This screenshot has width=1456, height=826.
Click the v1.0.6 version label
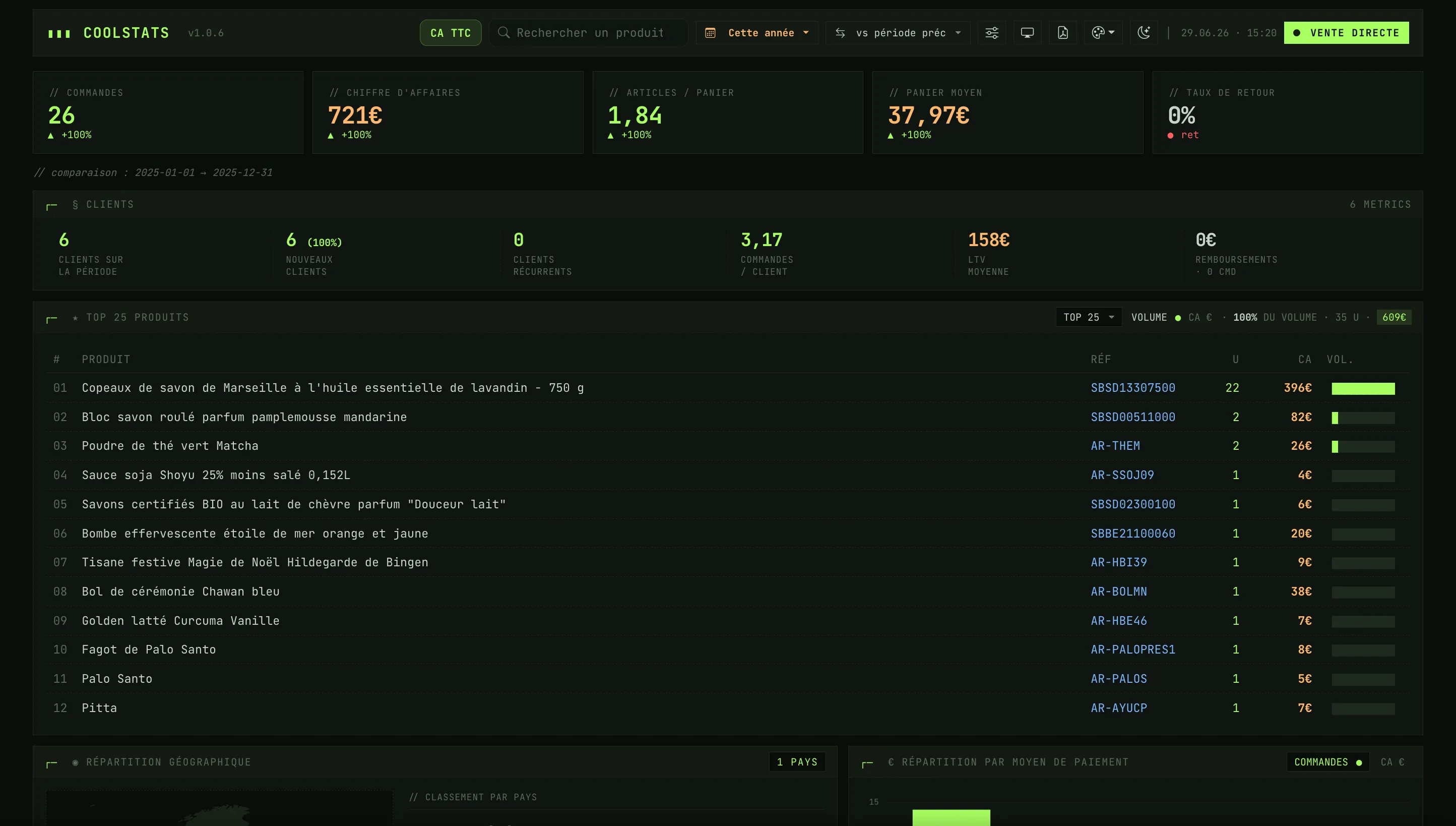click(x=206, y=33)
